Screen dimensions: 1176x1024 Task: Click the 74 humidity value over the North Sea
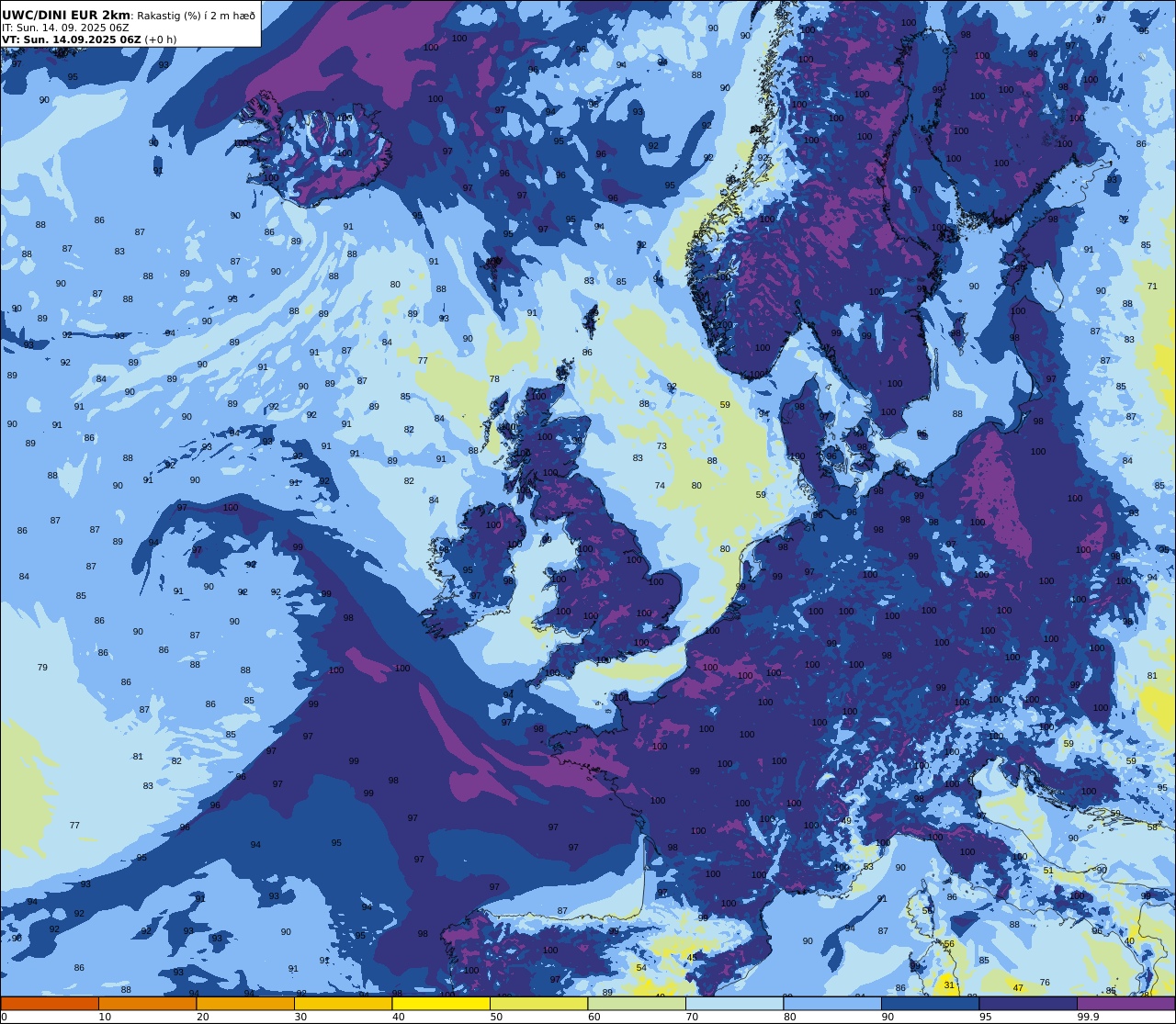point(660,486)
